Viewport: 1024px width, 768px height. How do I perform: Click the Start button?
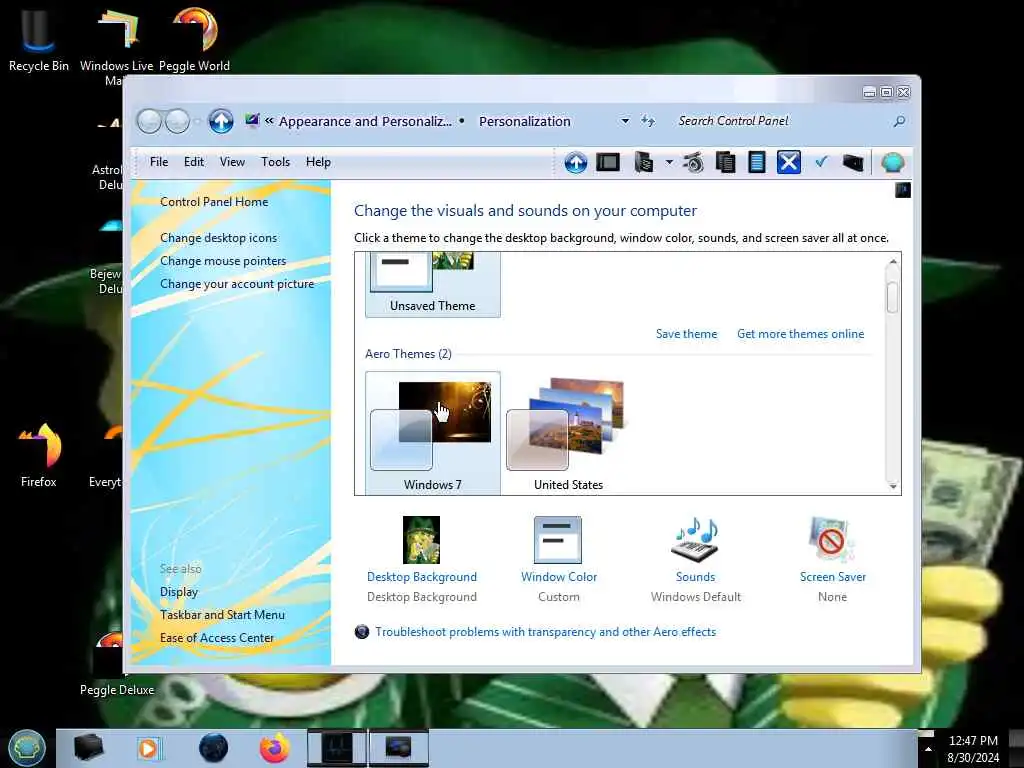coord(27,748)
